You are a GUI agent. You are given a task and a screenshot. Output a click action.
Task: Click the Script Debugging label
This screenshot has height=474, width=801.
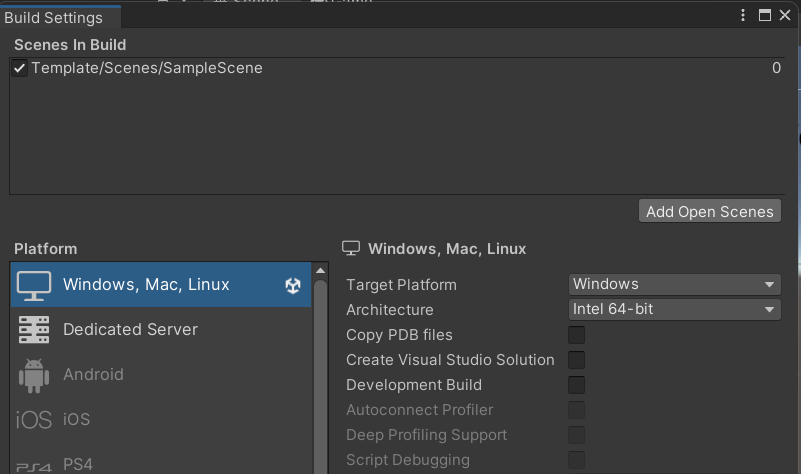click(x=408, y=460)
